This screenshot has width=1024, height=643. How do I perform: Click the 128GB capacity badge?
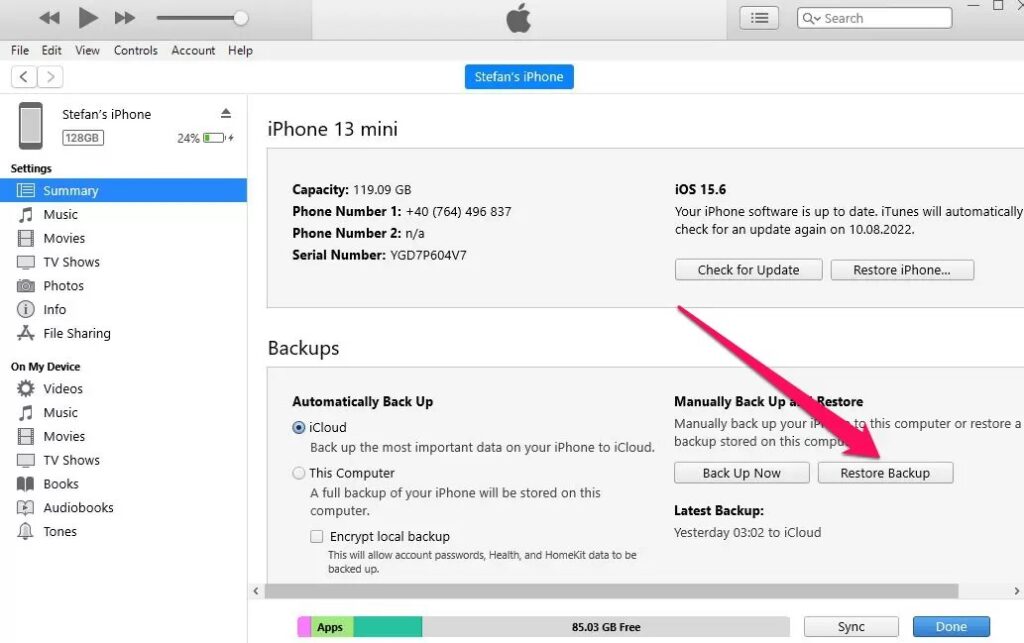click(x=83, y=138)
